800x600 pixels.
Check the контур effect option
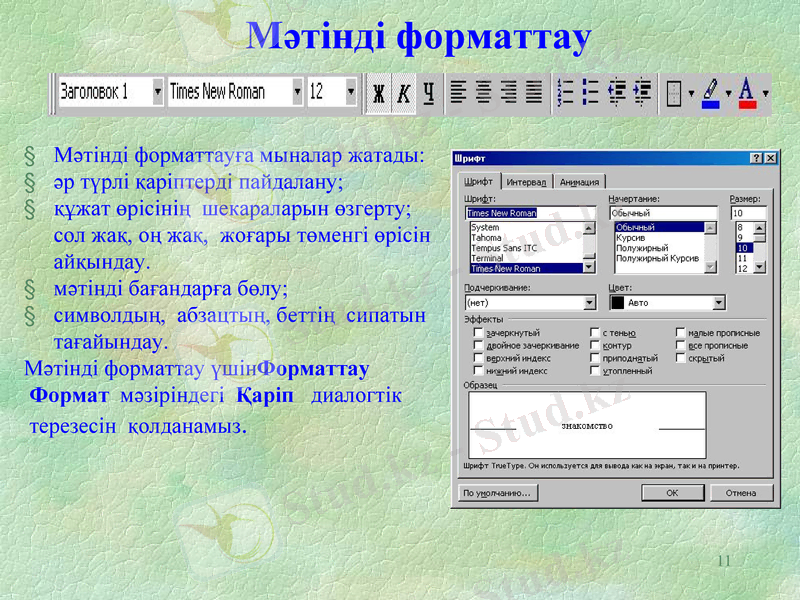(x=597, y=344)
